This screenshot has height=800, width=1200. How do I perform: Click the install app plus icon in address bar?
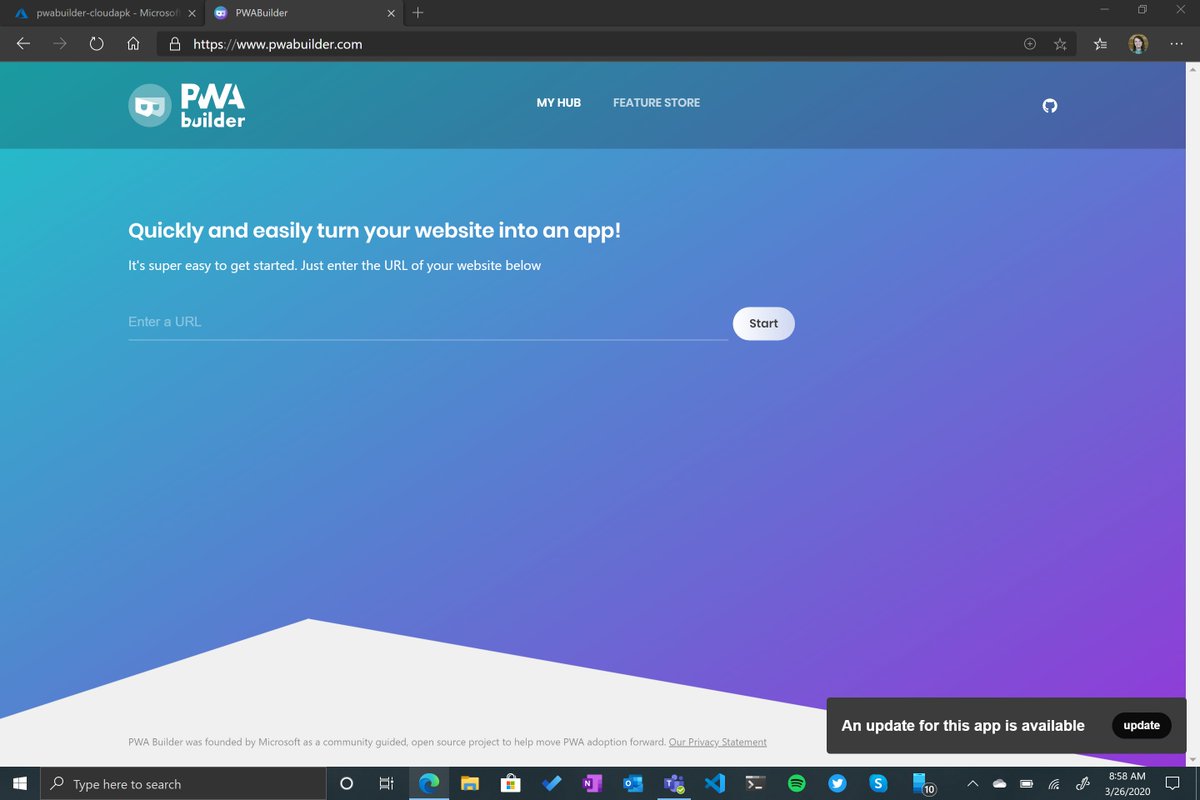(1031, 44)
